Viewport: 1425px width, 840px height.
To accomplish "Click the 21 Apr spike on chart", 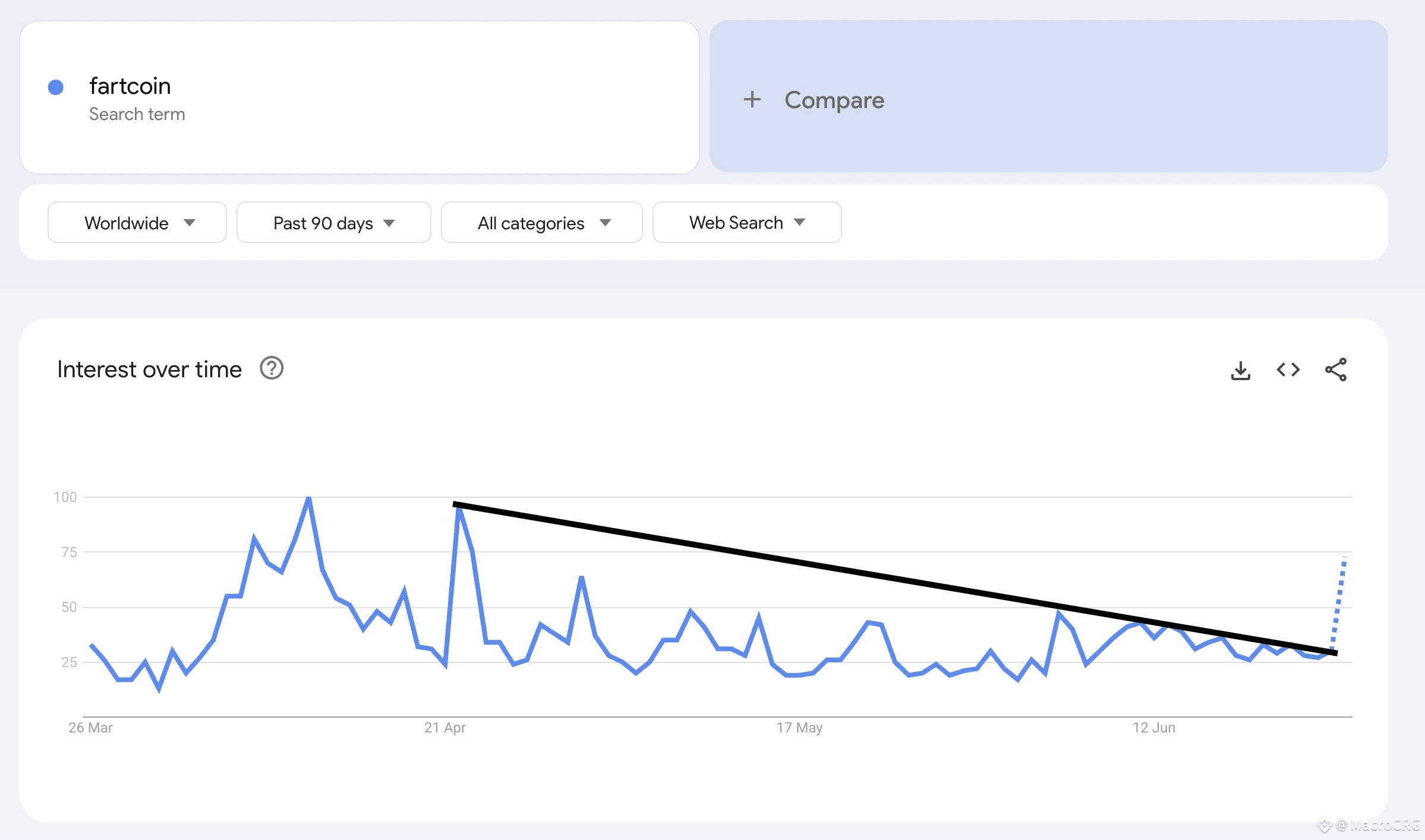I will 458,509.
